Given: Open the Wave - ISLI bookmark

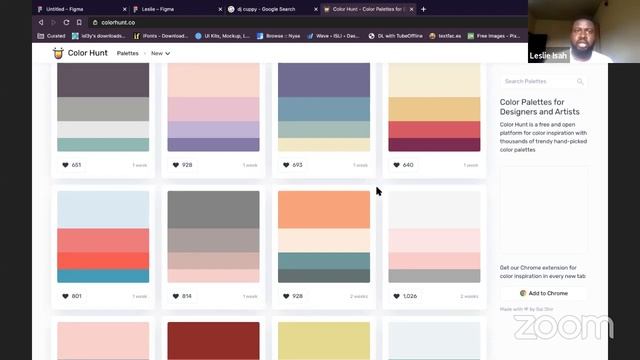Looking at the screenshot, I should [333, 36].
